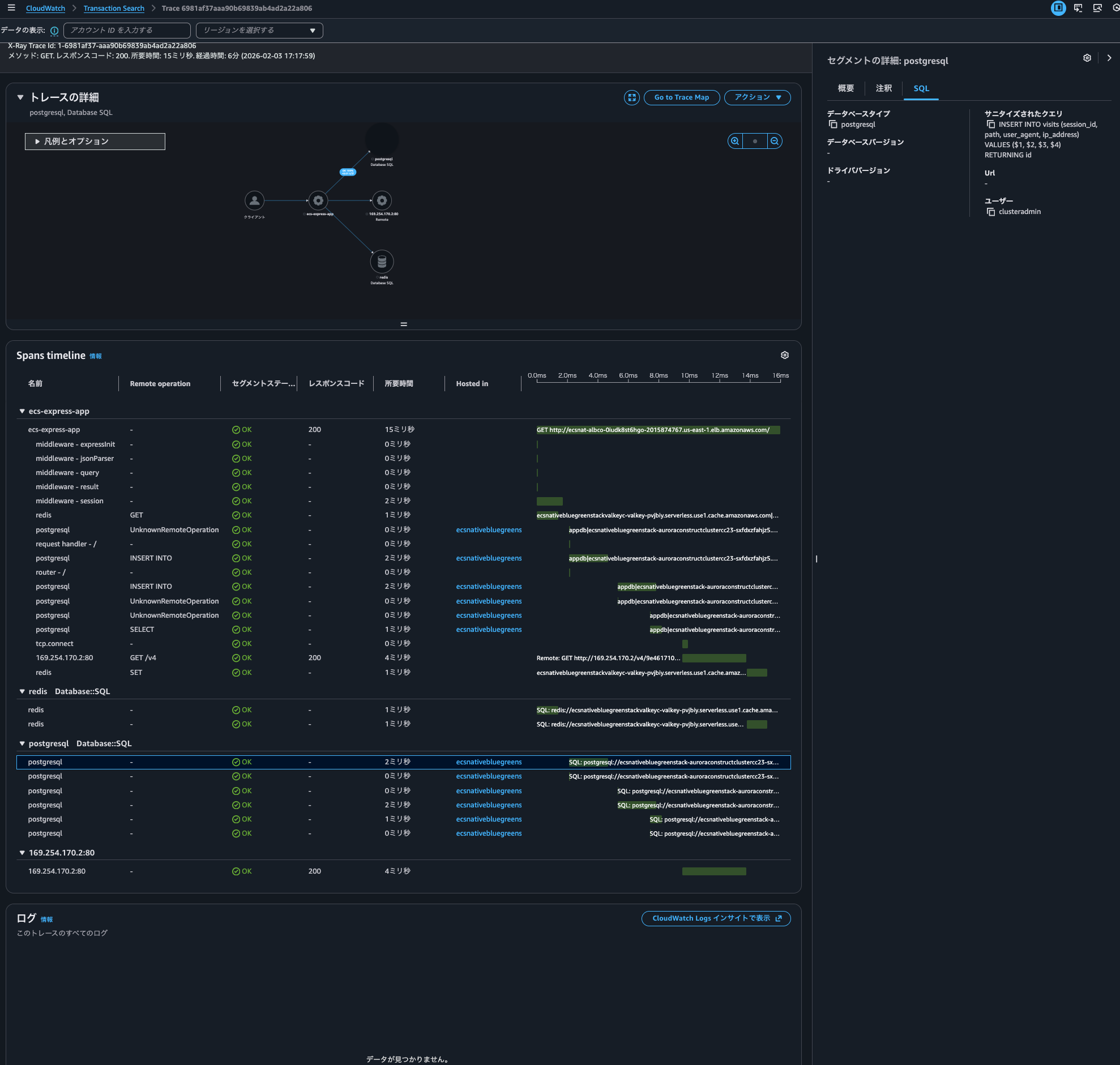The width and height of the screenshot is (1120, 1065).
Task: Switch to the 注釈 tab
Action: [x=883, y=88]
